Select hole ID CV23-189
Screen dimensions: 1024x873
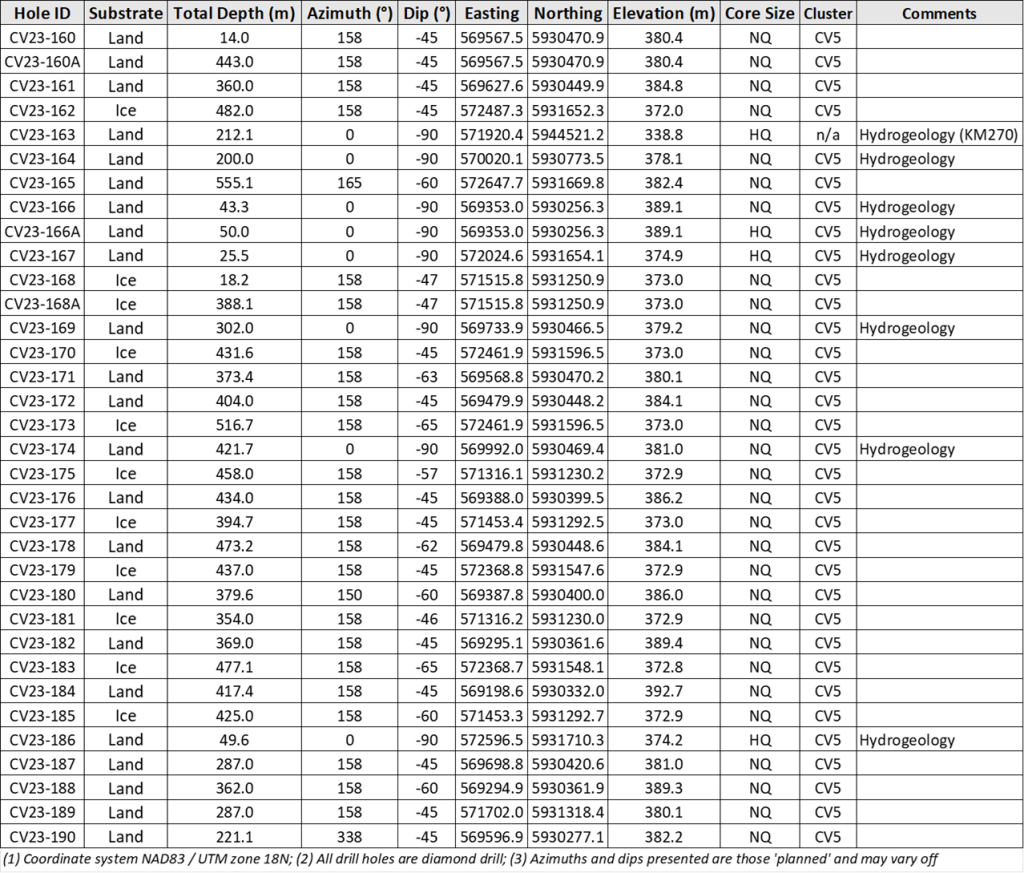coord(42,812)
